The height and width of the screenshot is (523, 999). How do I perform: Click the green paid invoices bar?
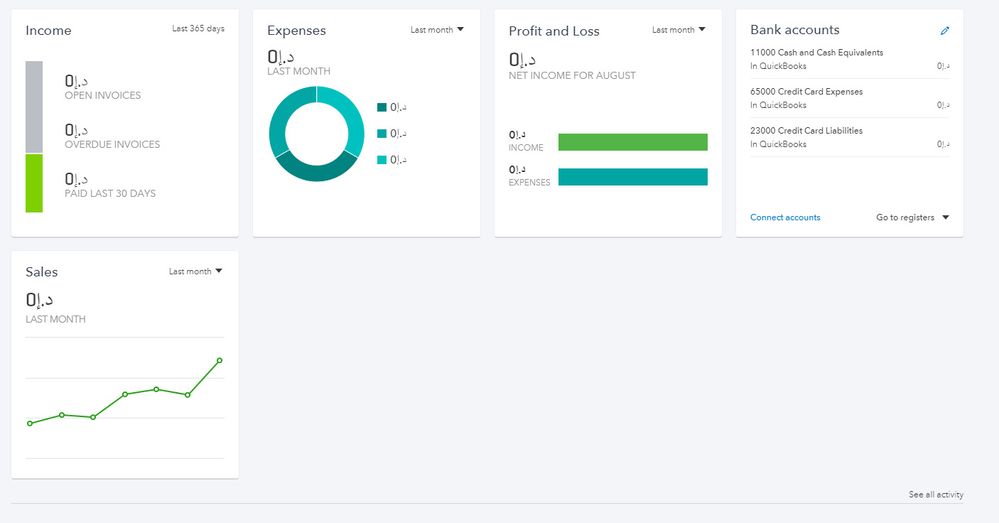click(34, 183)
